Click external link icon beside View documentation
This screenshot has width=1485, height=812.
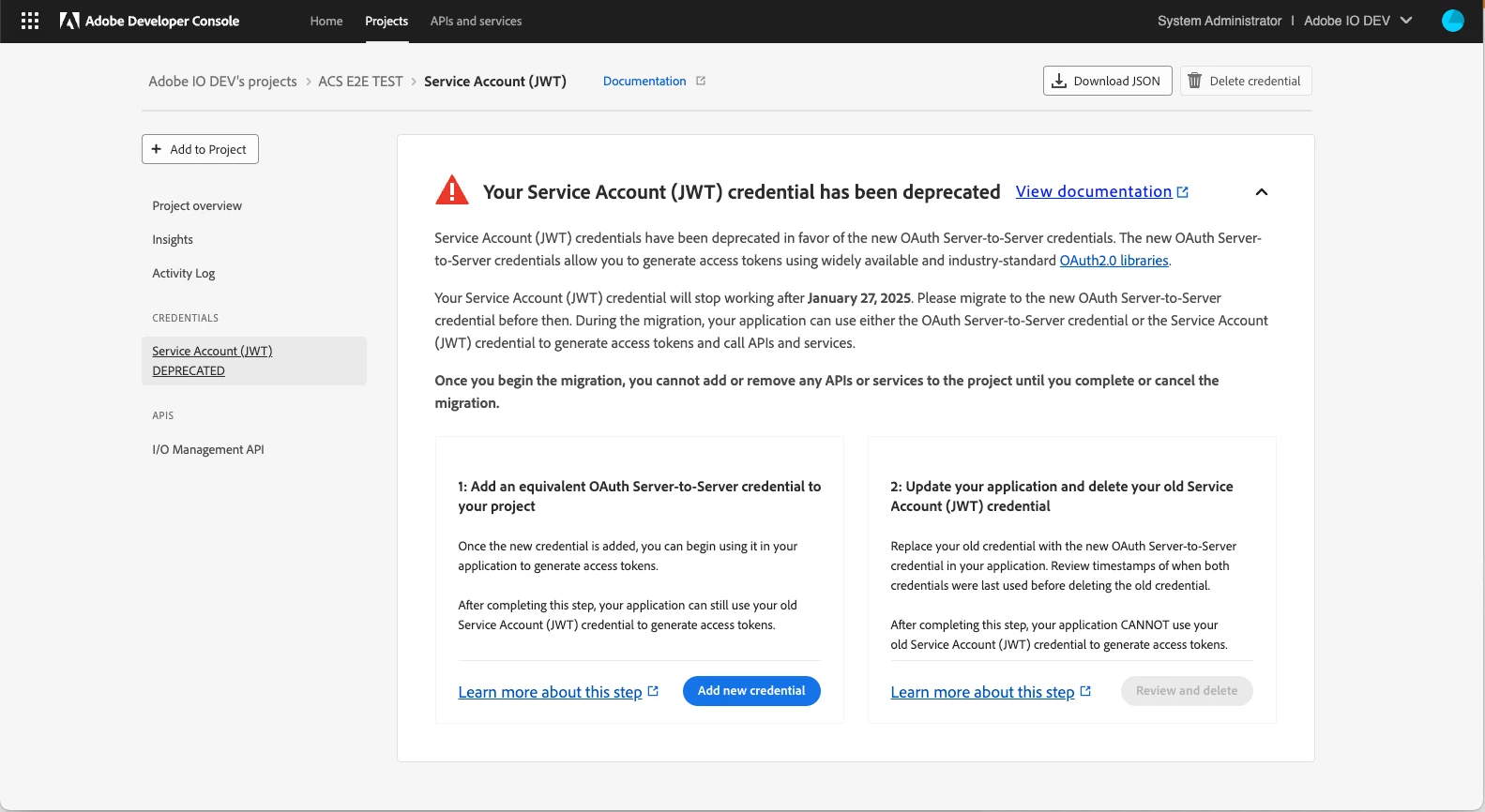click(1182, 192)
